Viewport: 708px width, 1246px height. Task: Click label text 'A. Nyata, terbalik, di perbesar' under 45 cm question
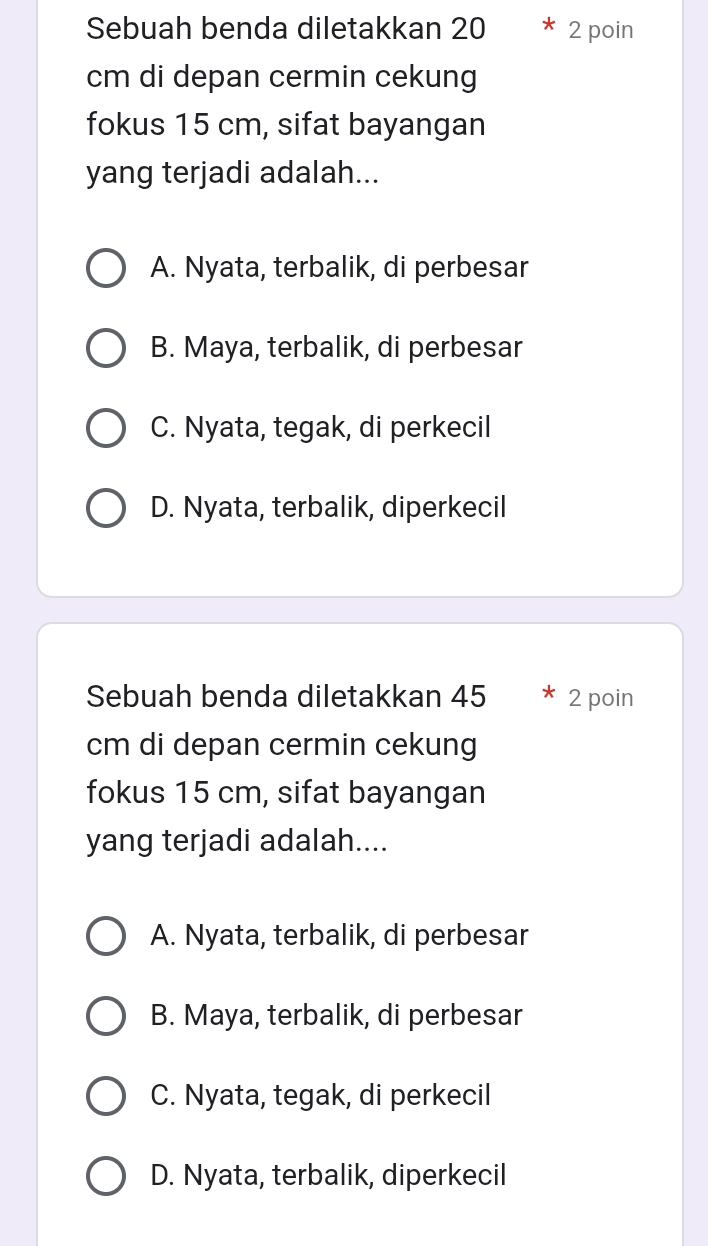[339, 936]
